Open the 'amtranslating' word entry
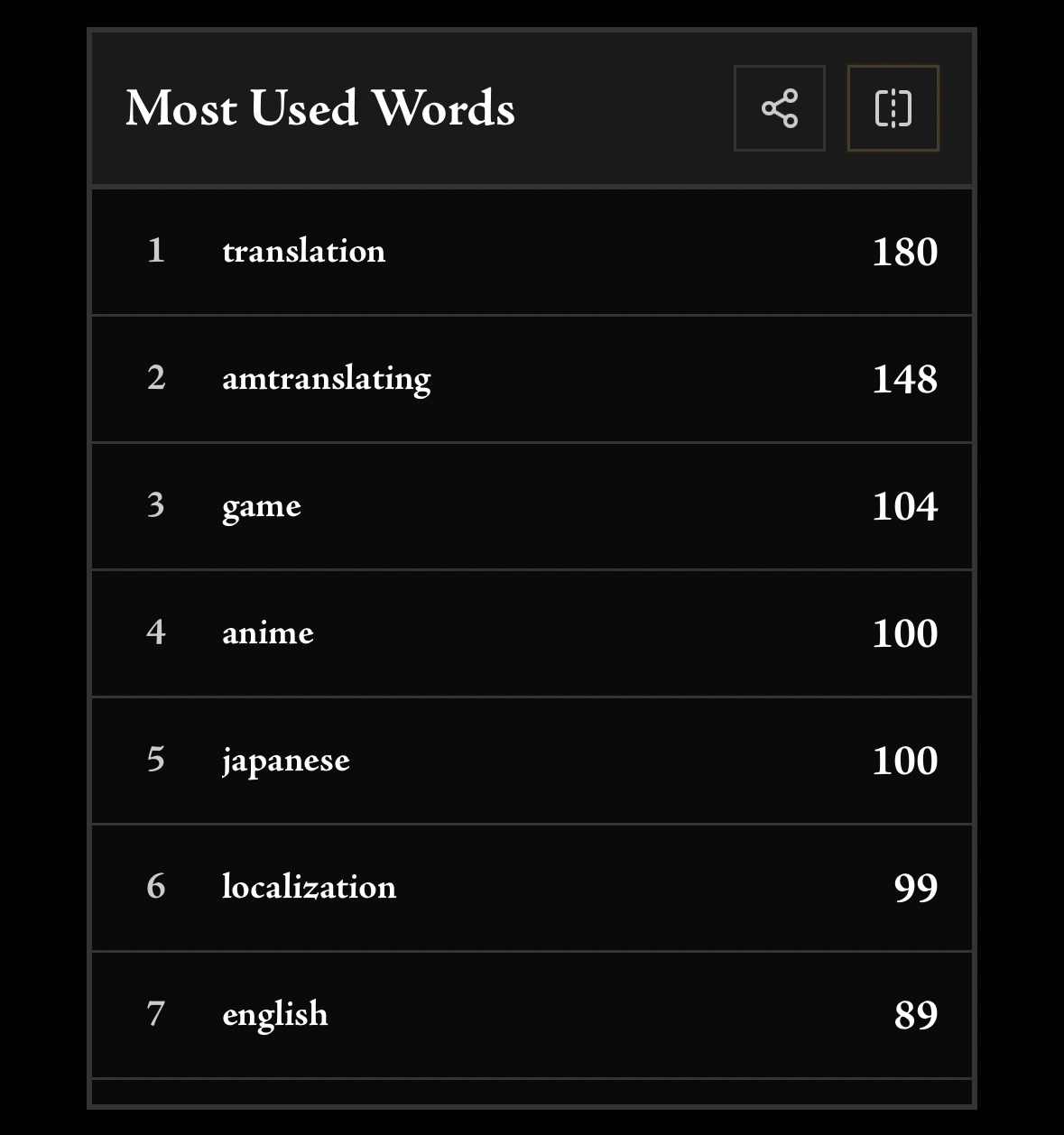Image resolution: width=1064 pixels, height=1135 pixels. pyautogui.click(x=327, y=378)
